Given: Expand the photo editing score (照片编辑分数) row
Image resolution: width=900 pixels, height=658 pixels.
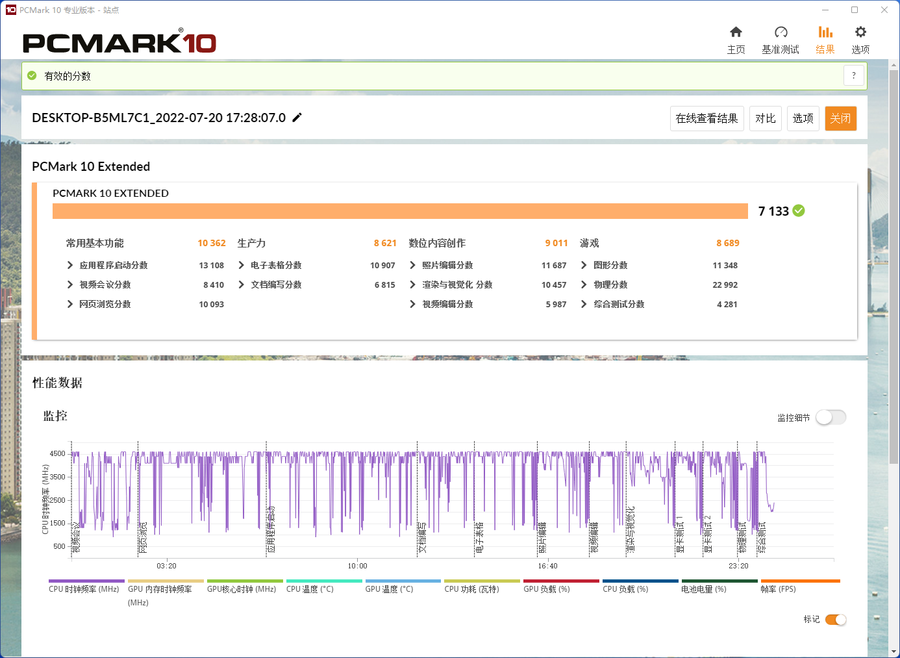Looking at the screenshot, I should pyautogui.click(x=413, y=266).
